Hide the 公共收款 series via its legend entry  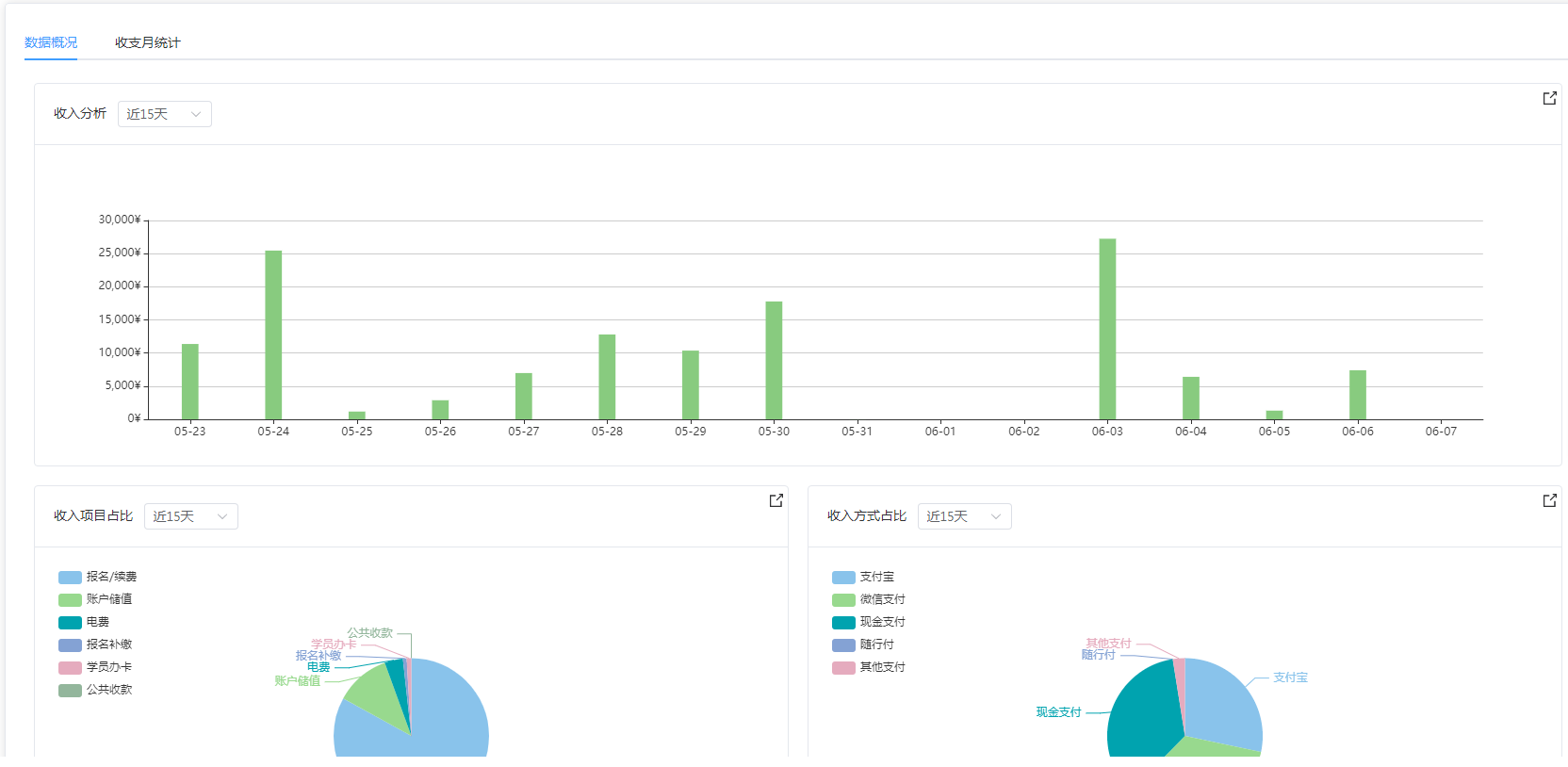pos(95,690)
